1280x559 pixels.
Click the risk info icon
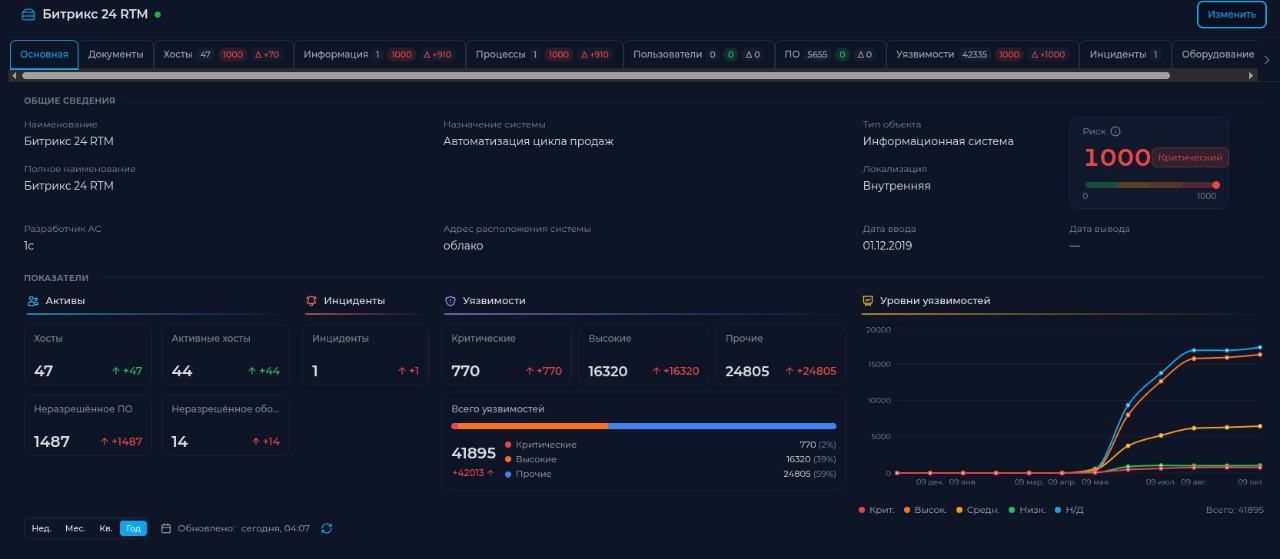pos(1115,131)
